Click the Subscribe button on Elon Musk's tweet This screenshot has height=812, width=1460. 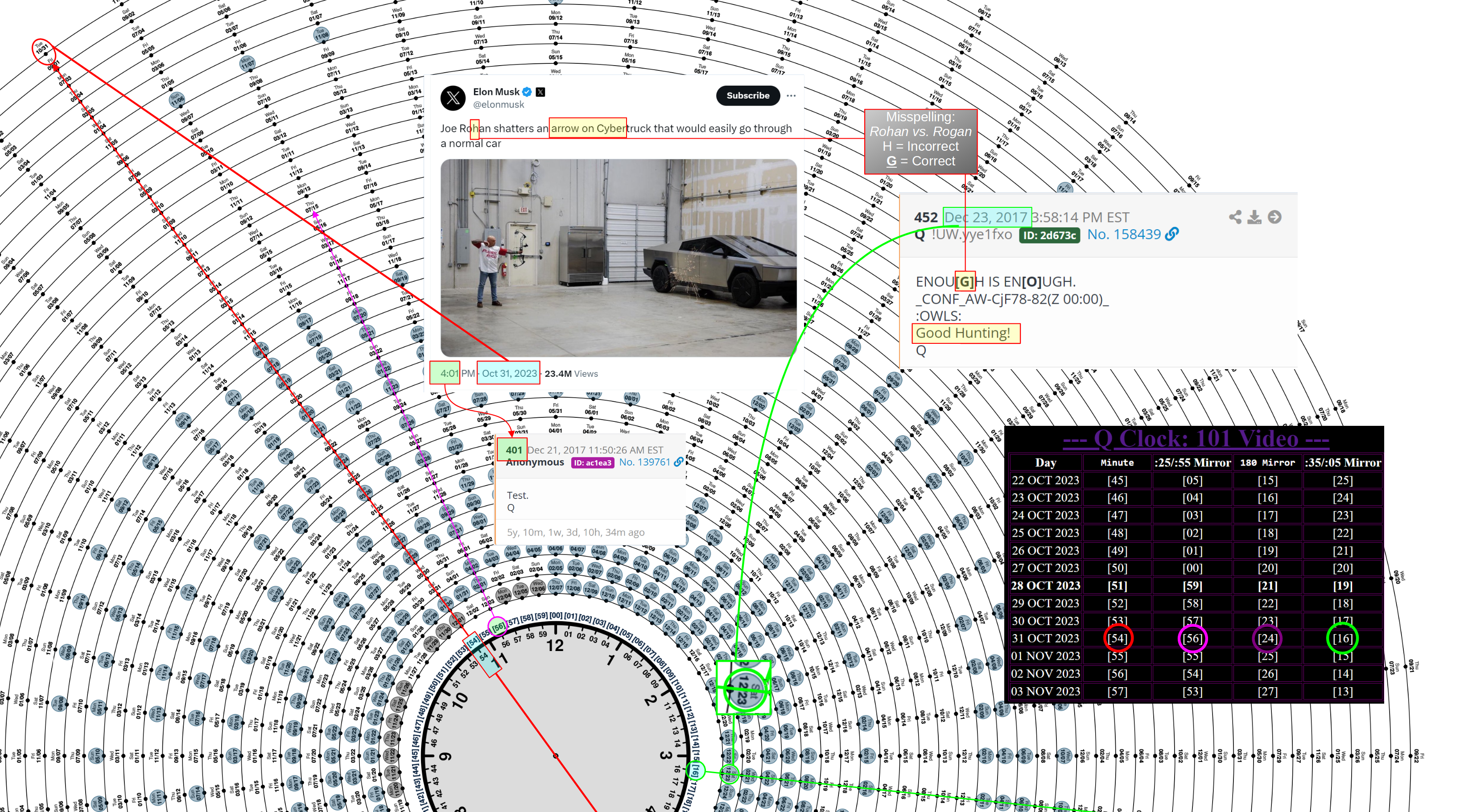tap(747, 95)
